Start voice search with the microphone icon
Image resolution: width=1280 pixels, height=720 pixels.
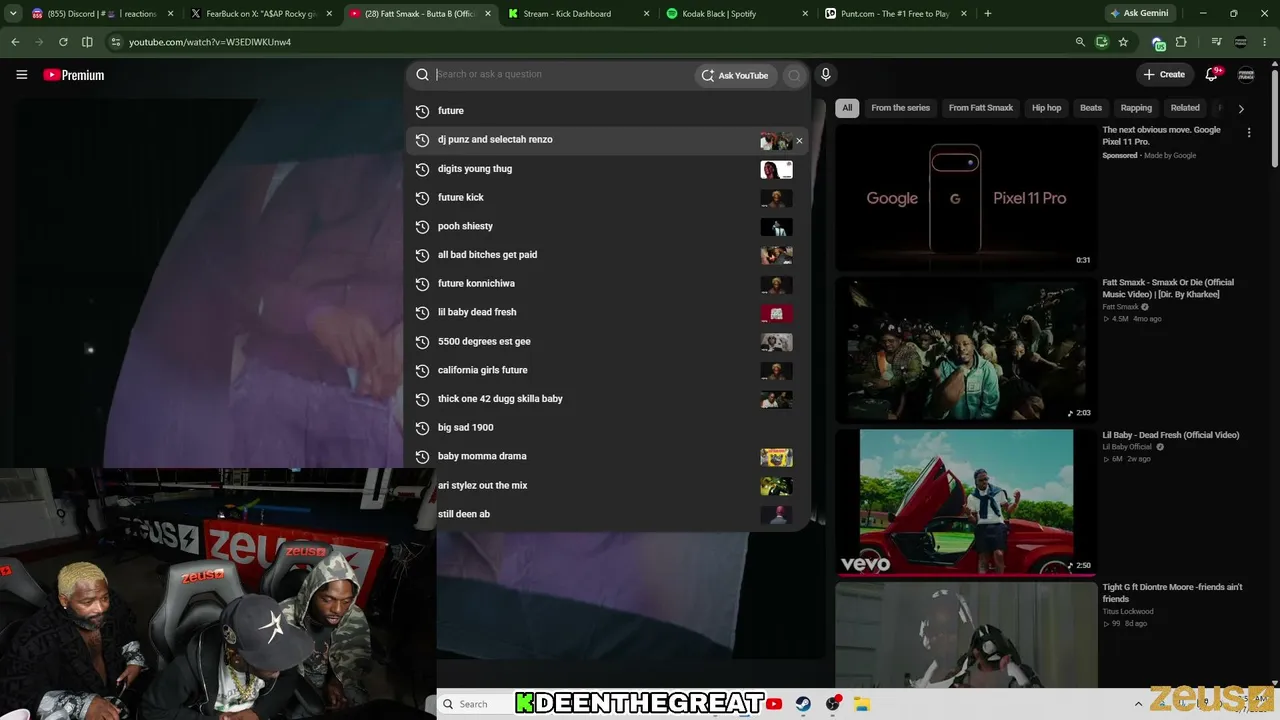click(825, 74)
